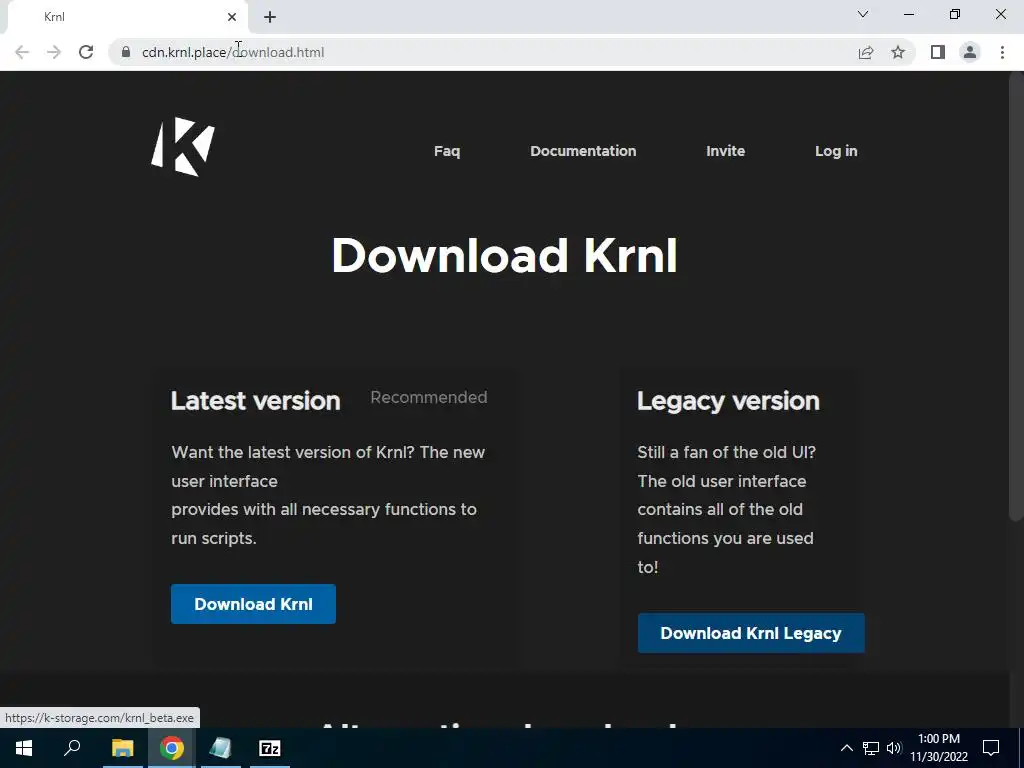Click the Download Krnl page title

(x=504, y=256)
